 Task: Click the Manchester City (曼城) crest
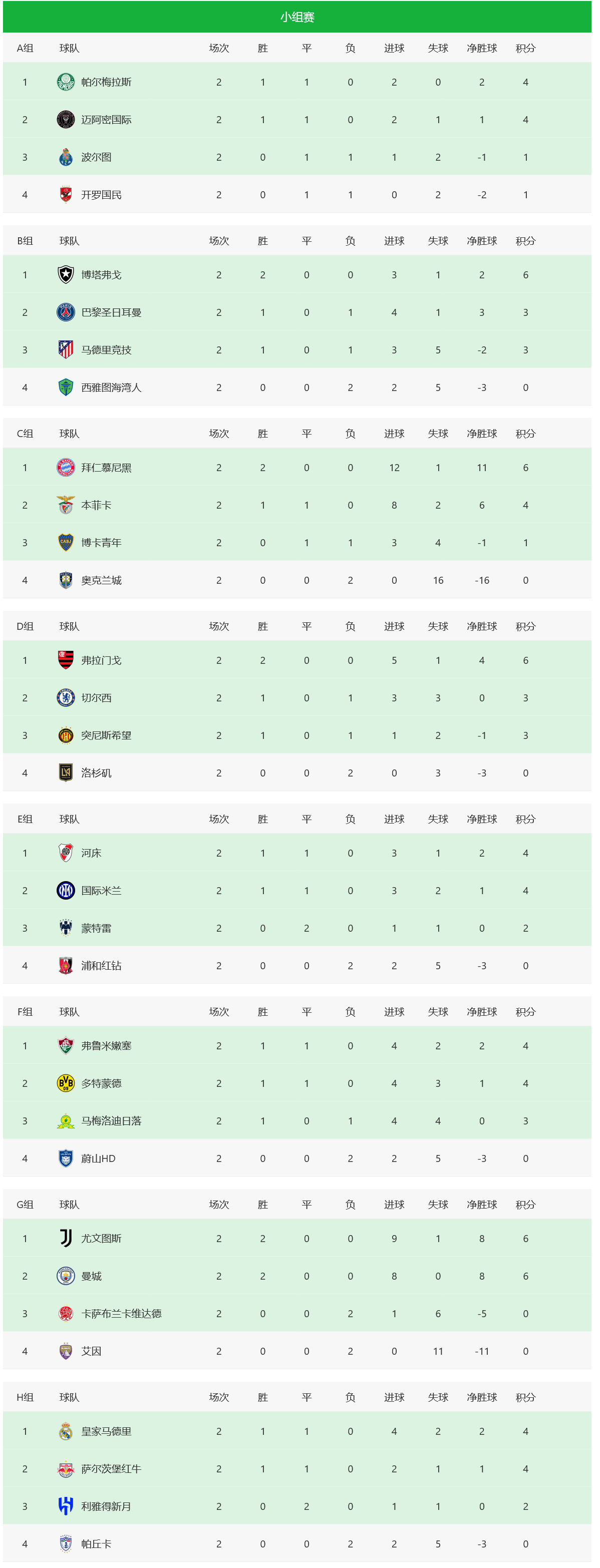[66, 1277]
